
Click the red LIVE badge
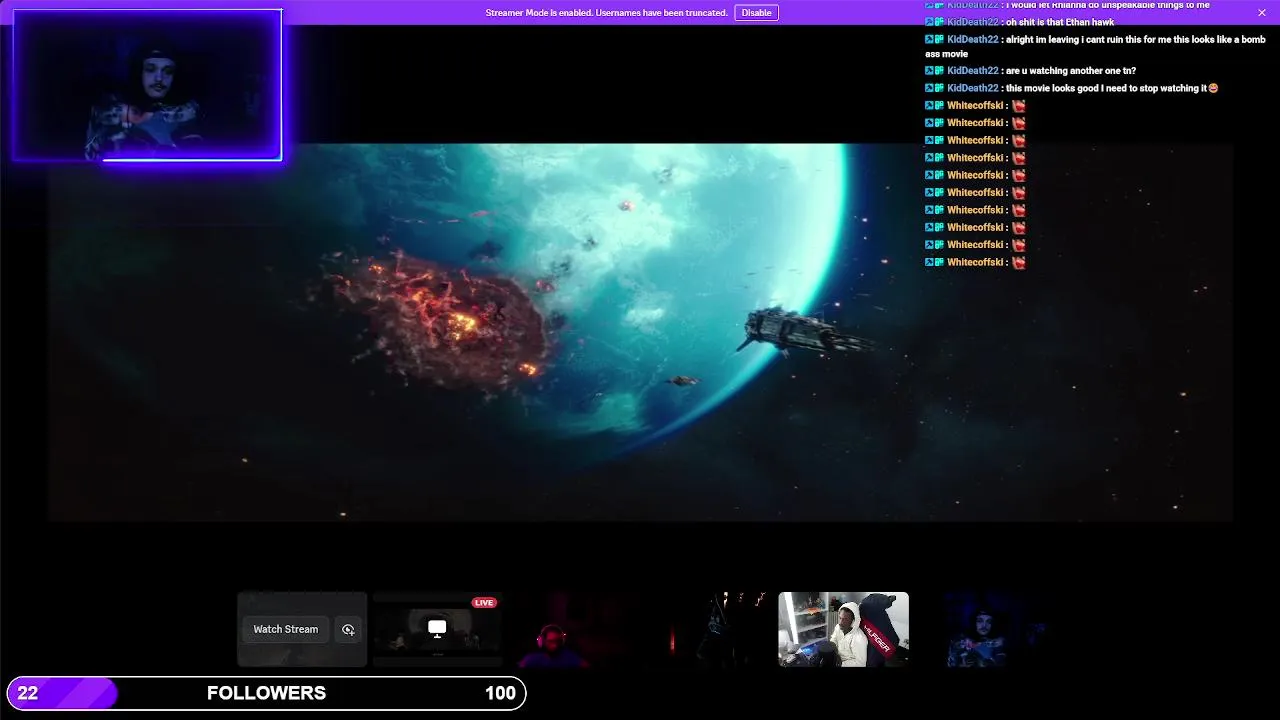tap(484, 603)
